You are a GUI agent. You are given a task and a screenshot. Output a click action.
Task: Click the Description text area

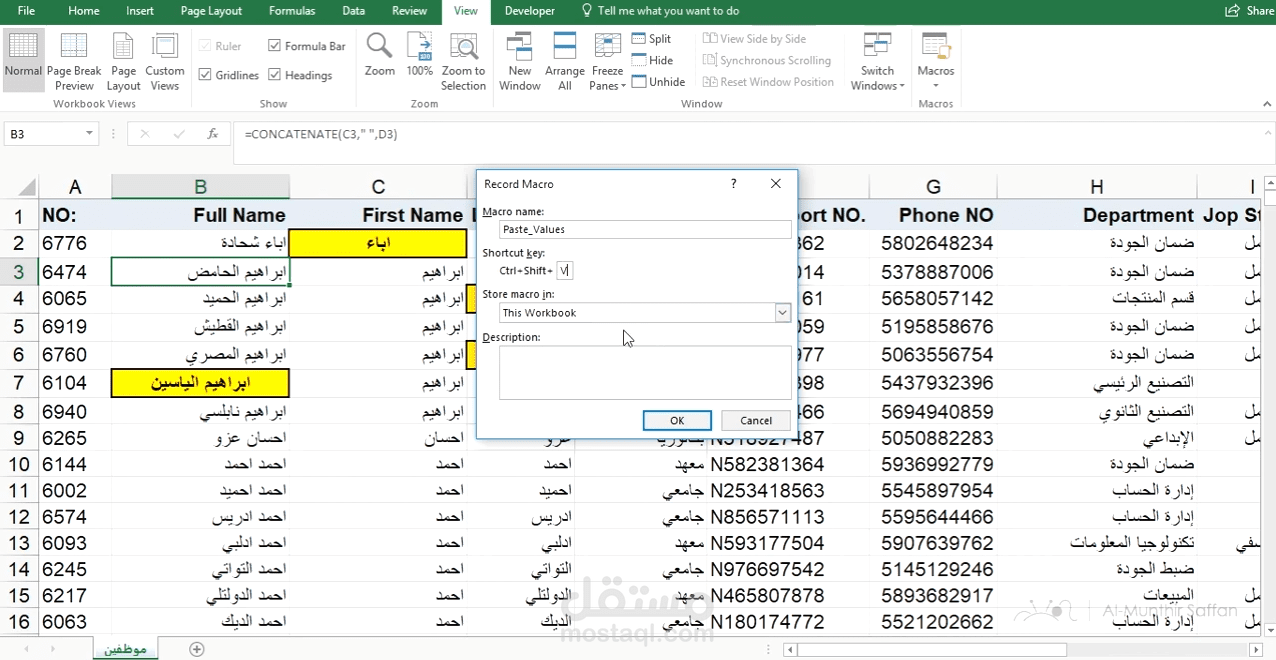coord(645,373)
